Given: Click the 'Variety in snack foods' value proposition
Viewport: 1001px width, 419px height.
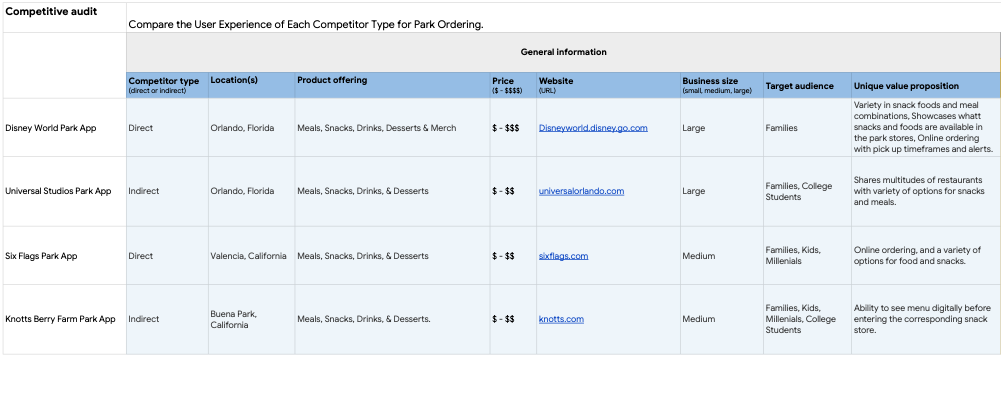Looking at the screenshot, I should coord(926,128).
